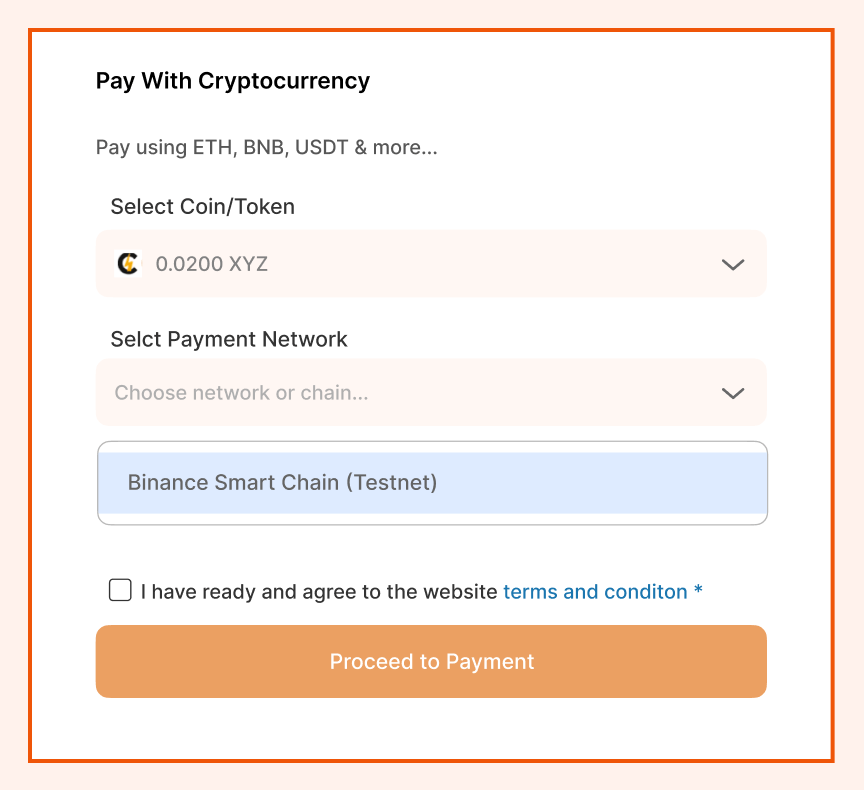Click the 0.0200 XYZ coin selector field
The image size is (864, 790).
pyautogui.click(x=430, y=264)
